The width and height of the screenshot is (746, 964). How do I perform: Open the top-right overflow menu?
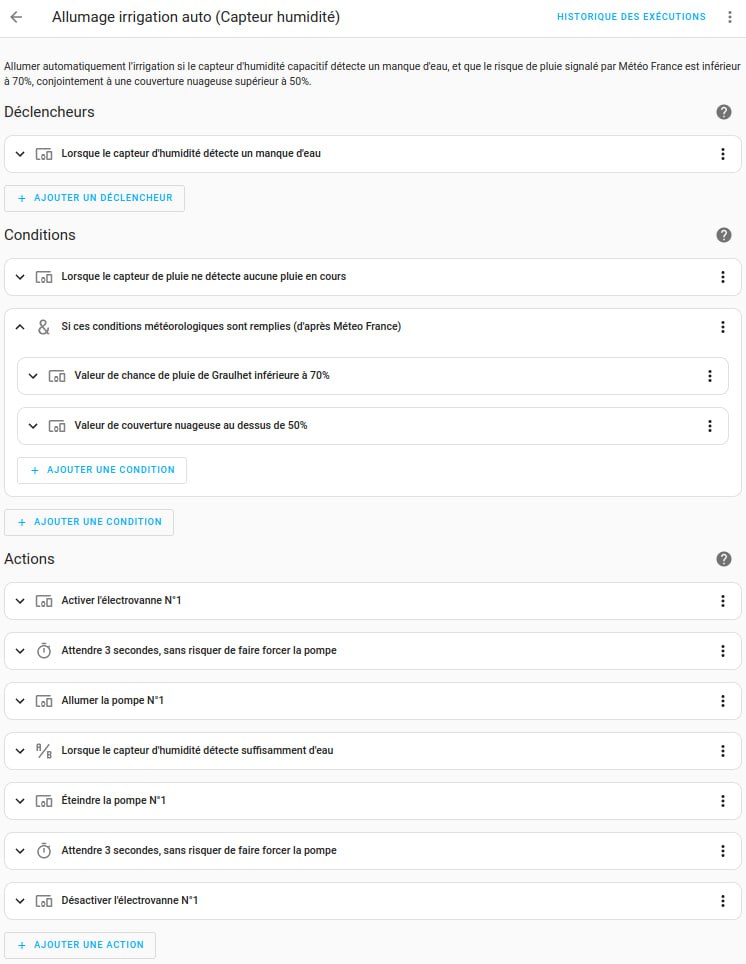[x=730, y=17]
